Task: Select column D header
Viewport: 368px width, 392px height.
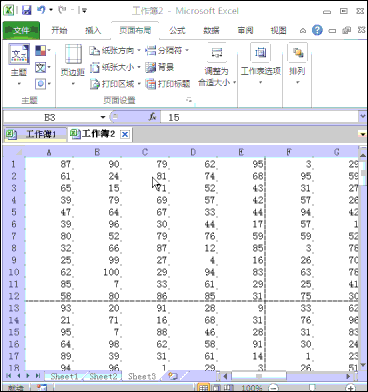Action: [193, 152]
